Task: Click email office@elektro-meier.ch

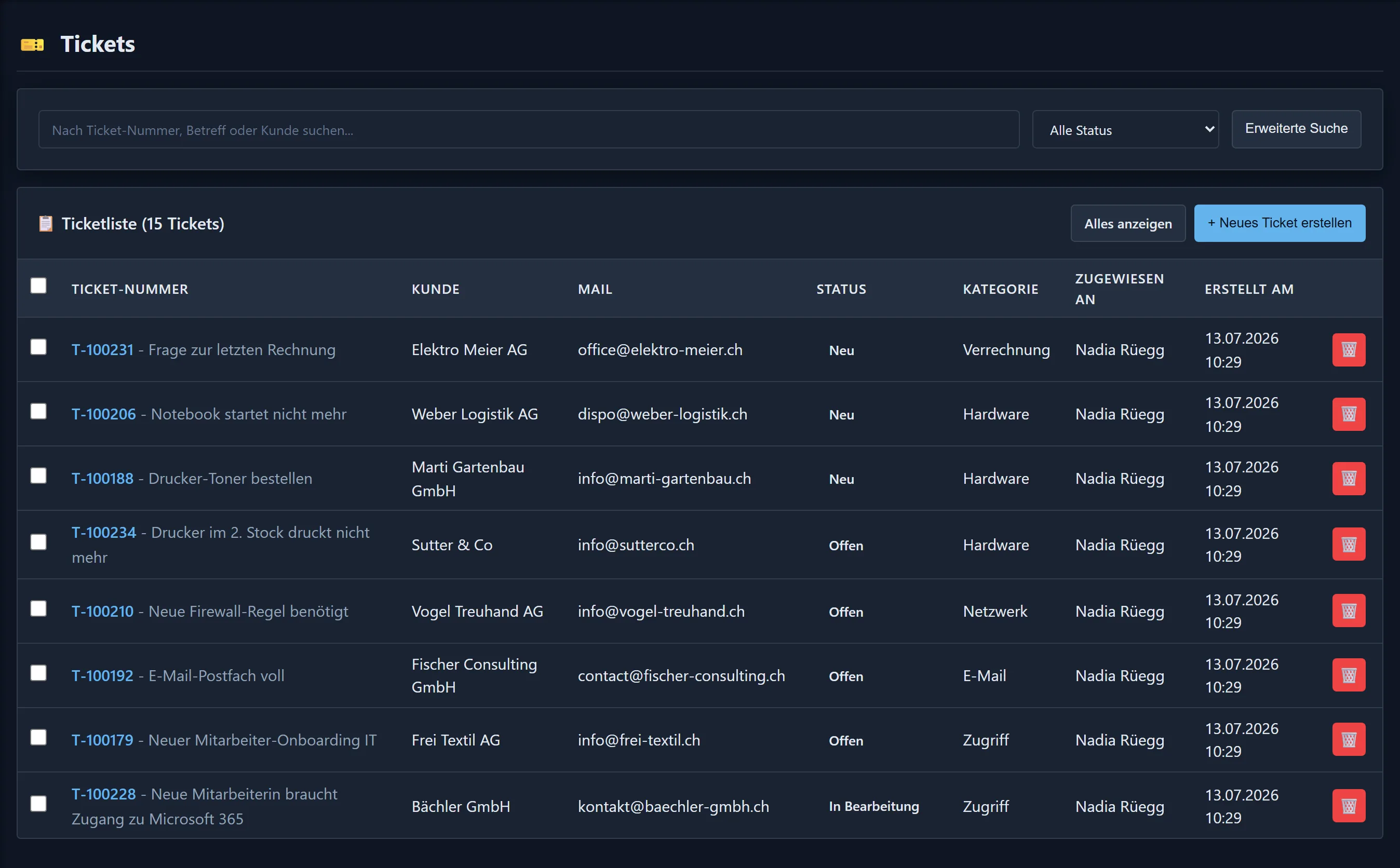Action: click(660, 349)
